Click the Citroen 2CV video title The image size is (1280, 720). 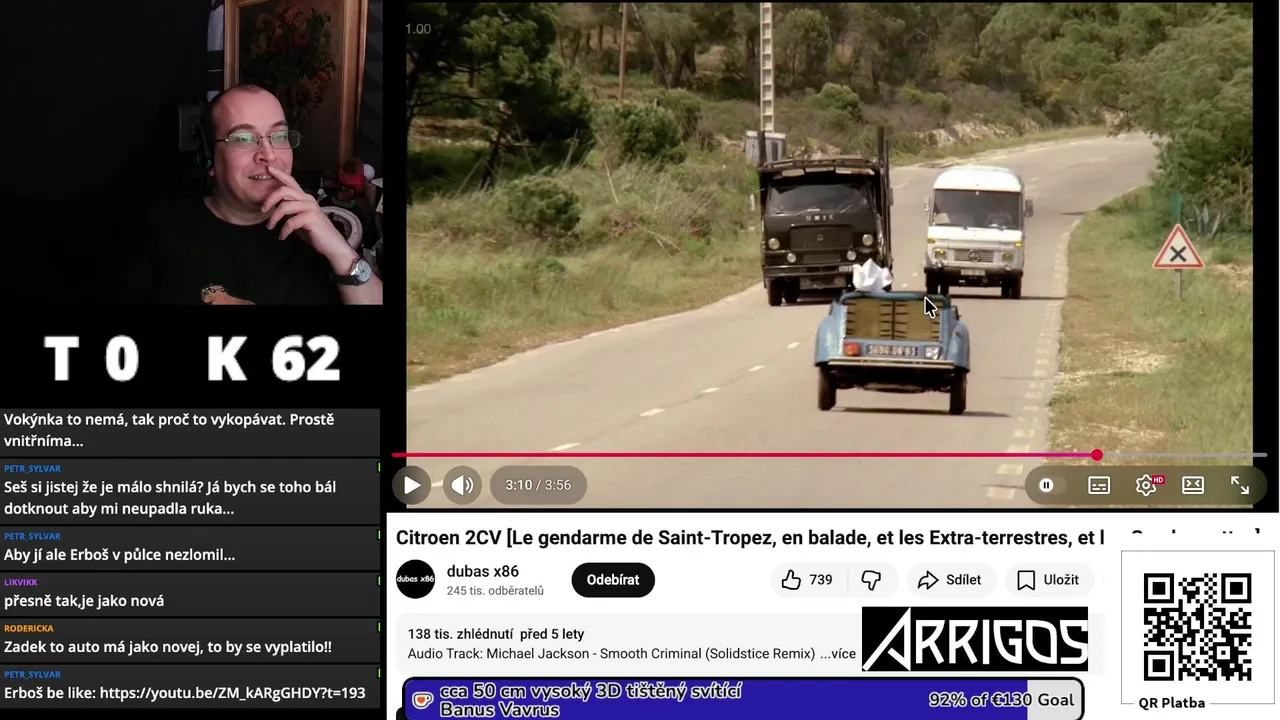pos(749,538)
